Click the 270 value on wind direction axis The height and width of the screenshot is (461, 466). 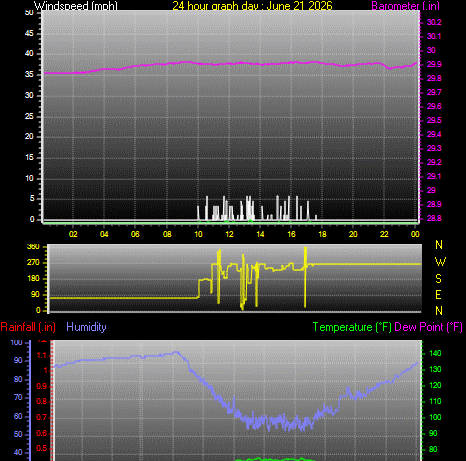[33, 262]
